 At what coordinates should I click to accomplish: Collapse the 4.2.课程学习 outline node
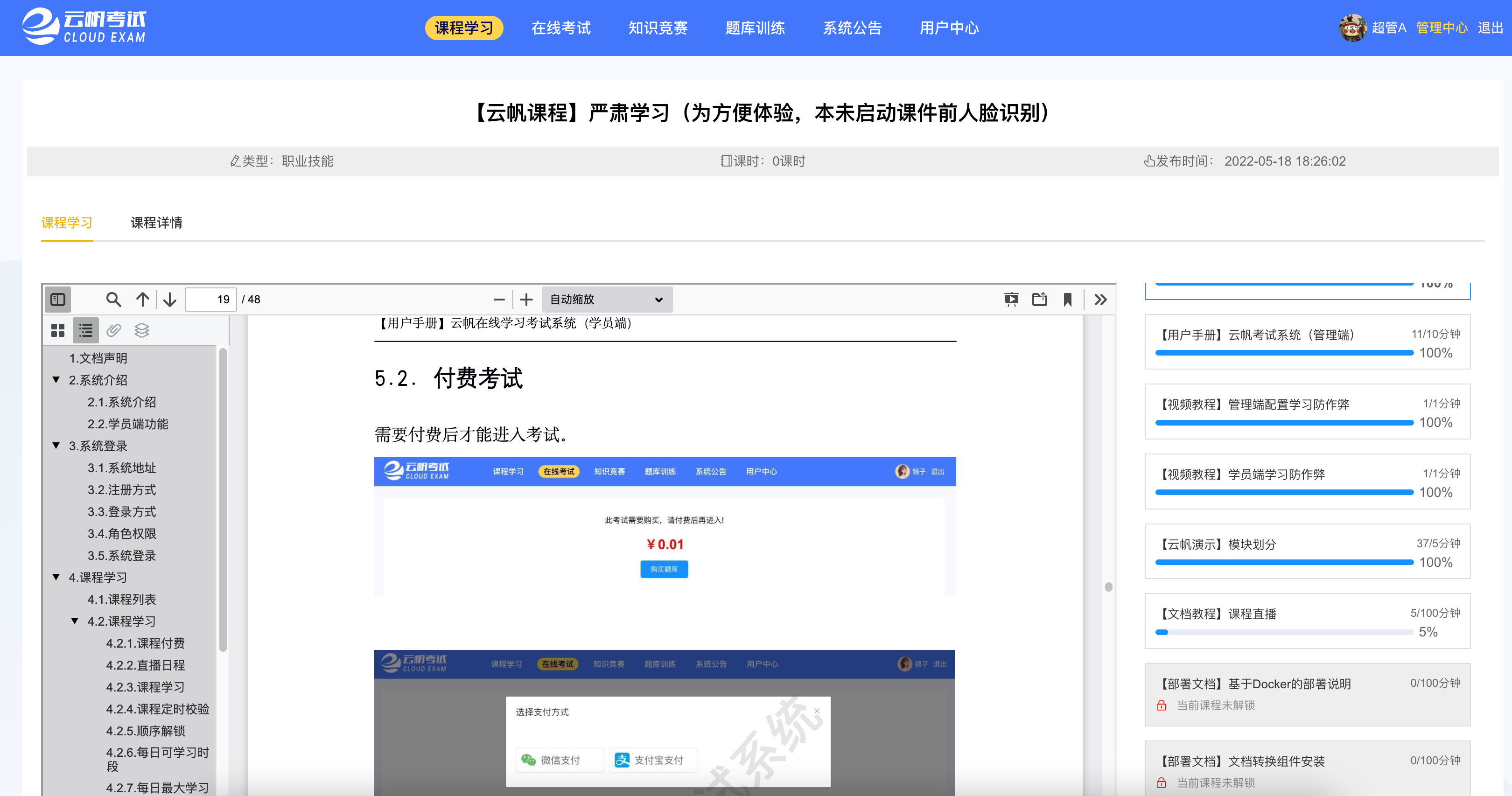coord(75,621)
